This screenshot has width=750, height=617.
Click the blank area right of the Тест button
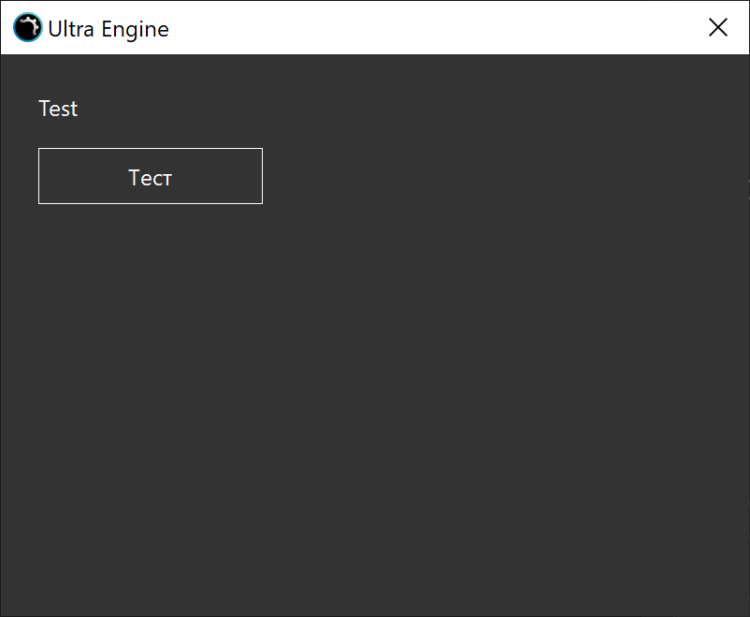coord(450,176)
